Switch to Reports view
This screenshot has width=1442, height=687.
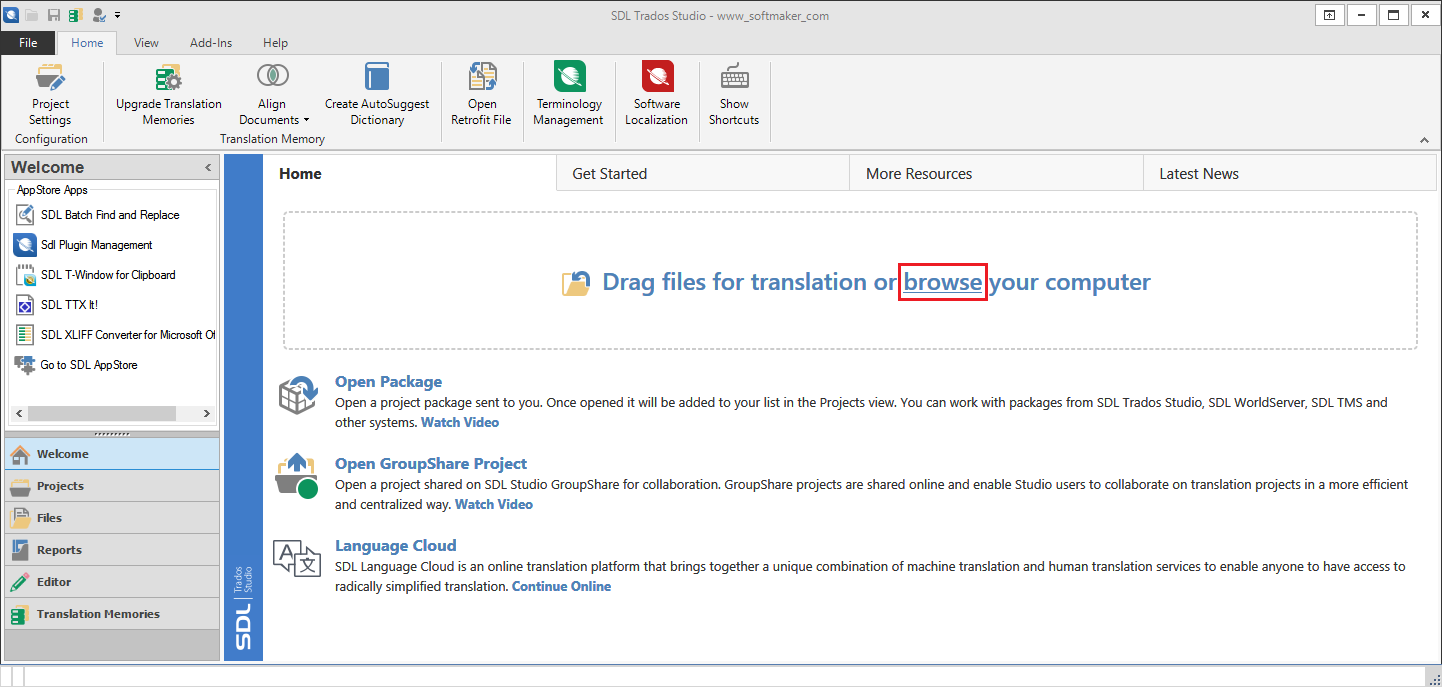(112, 550)
